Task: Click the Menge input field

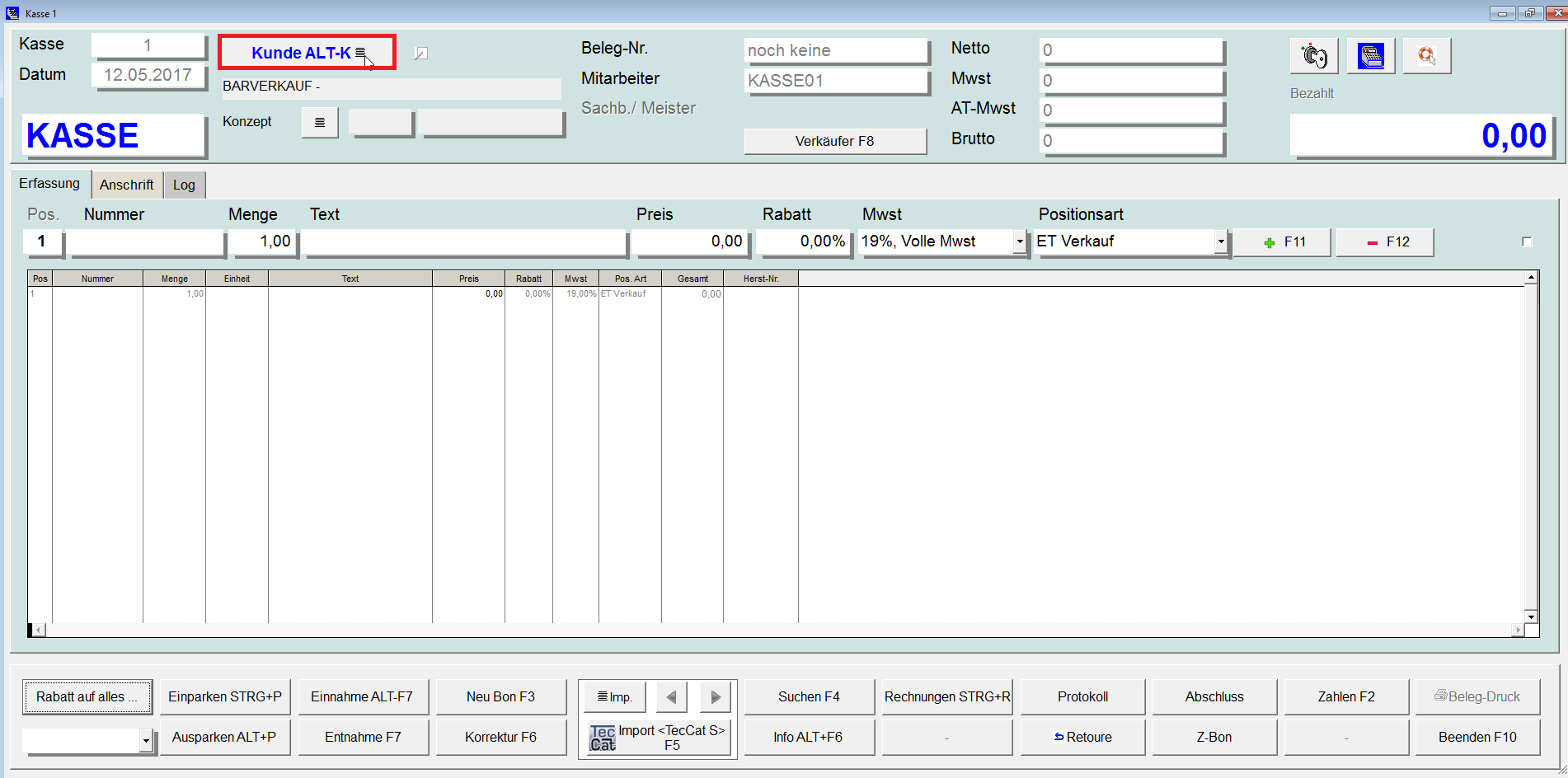Action: tap(264, 241)
